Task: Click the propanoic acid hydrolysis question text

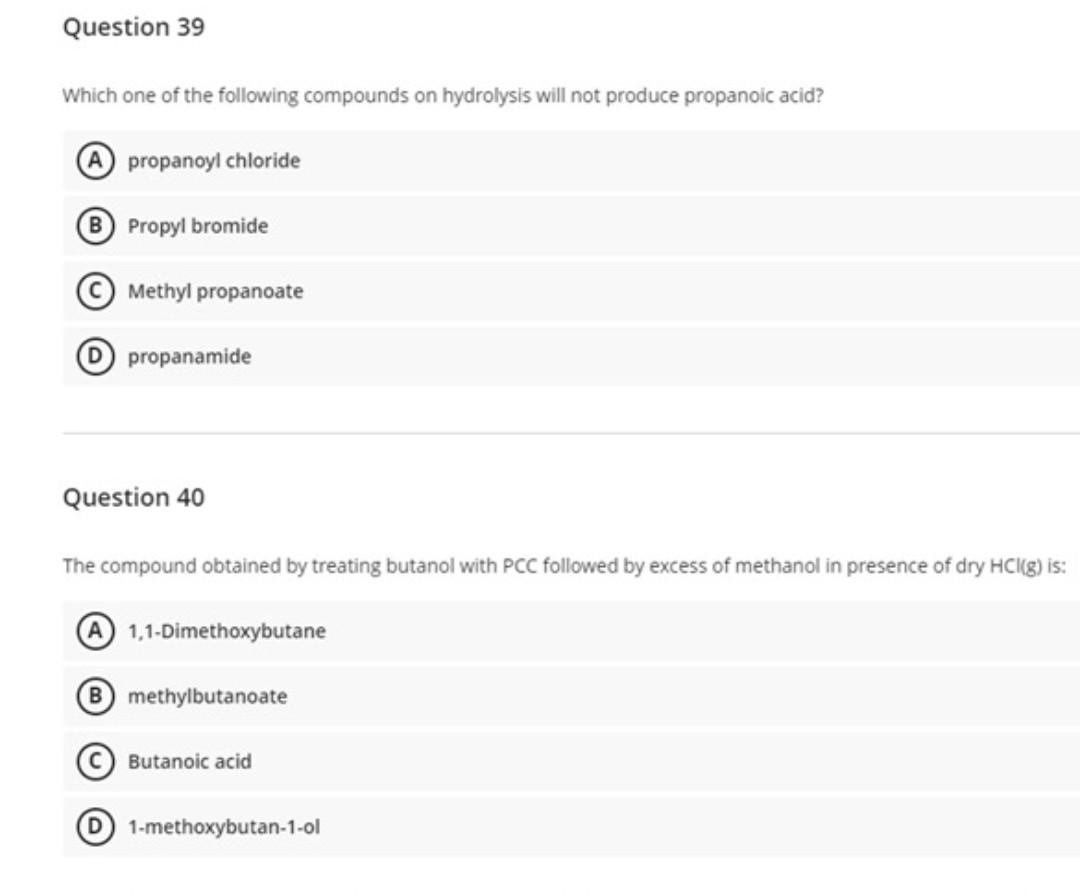Action: click(x=442, y=97)
